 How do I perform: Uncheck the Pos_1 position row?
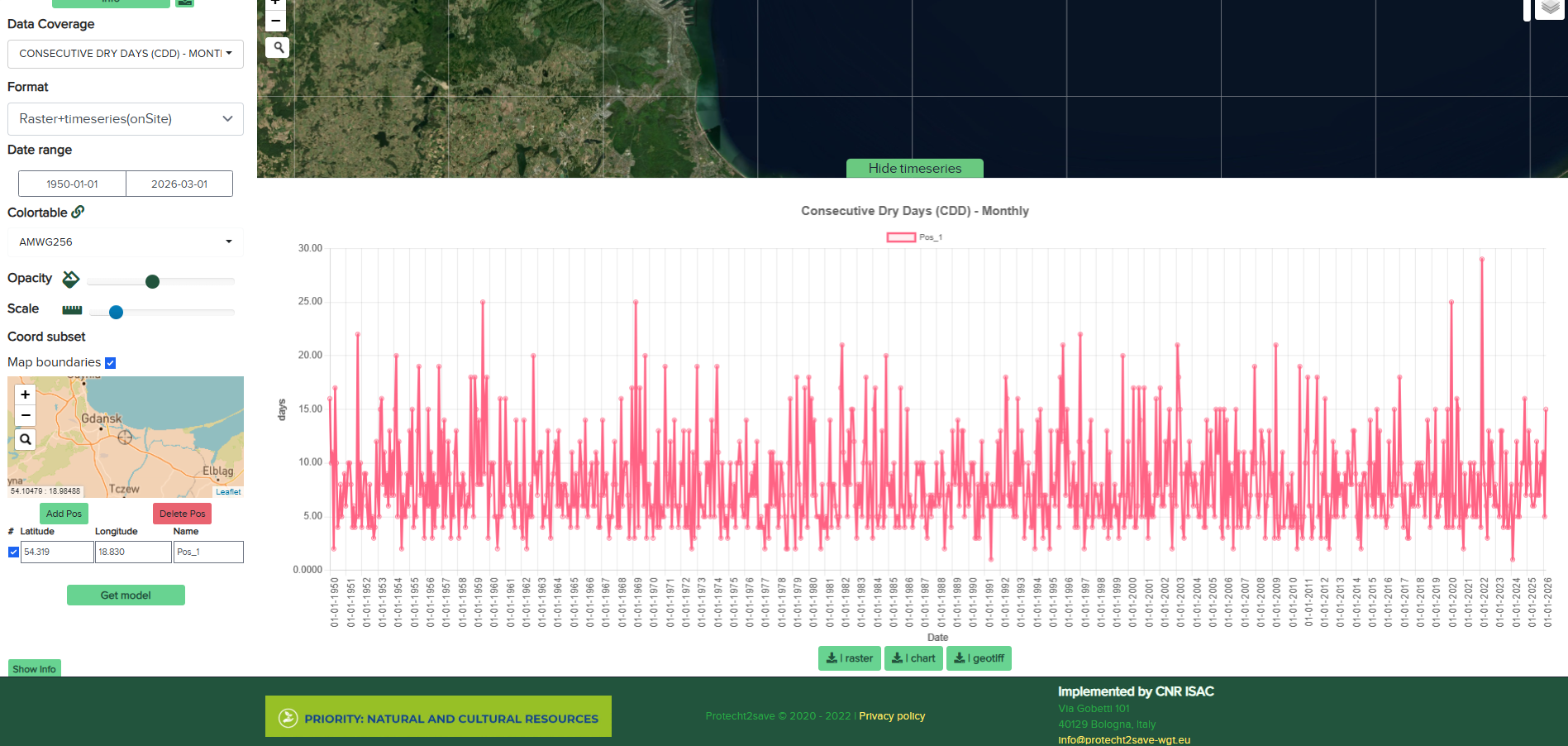(13, 552)
